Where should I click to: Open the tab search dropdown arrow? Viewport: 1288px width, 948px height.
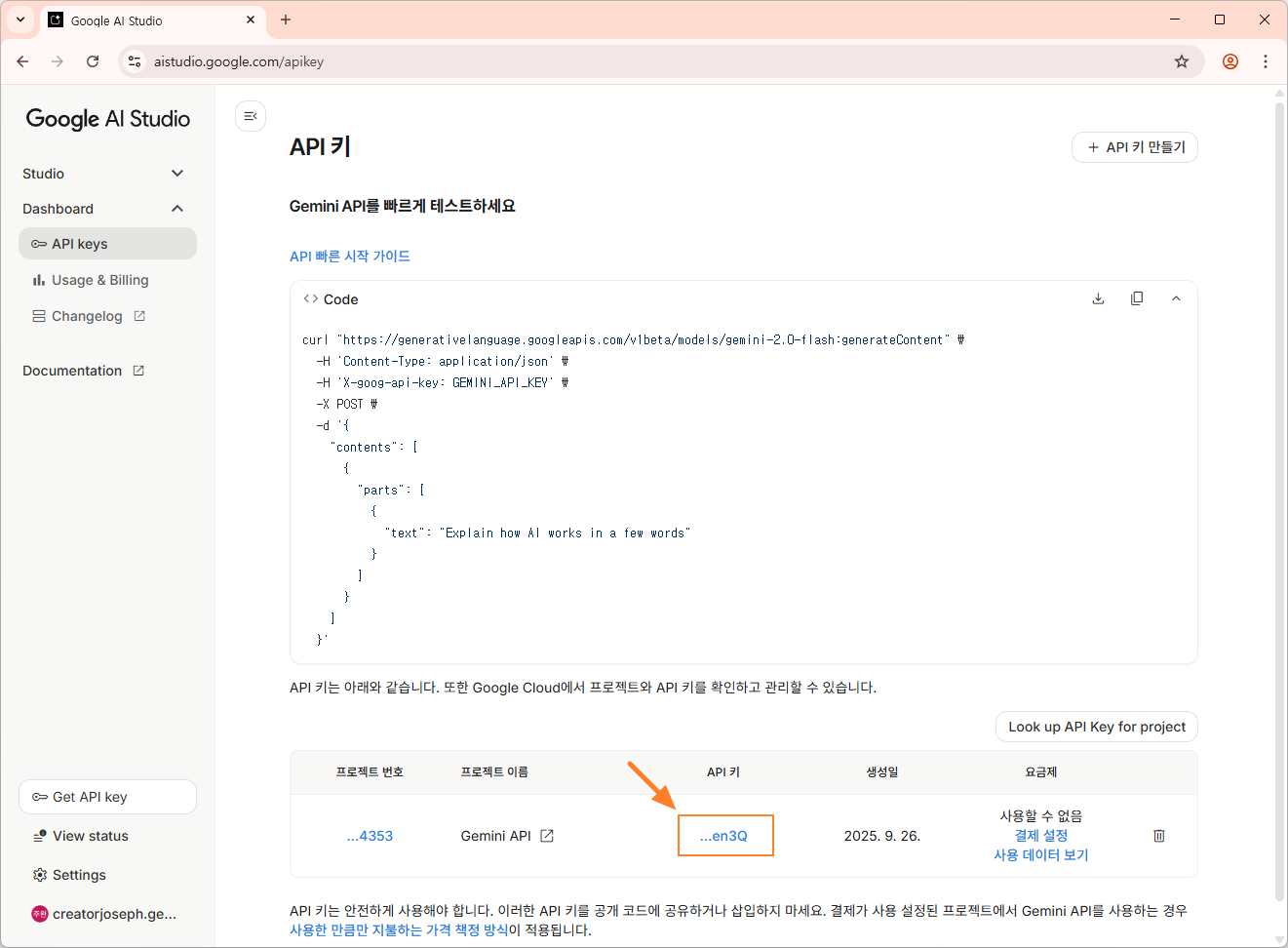20,20
